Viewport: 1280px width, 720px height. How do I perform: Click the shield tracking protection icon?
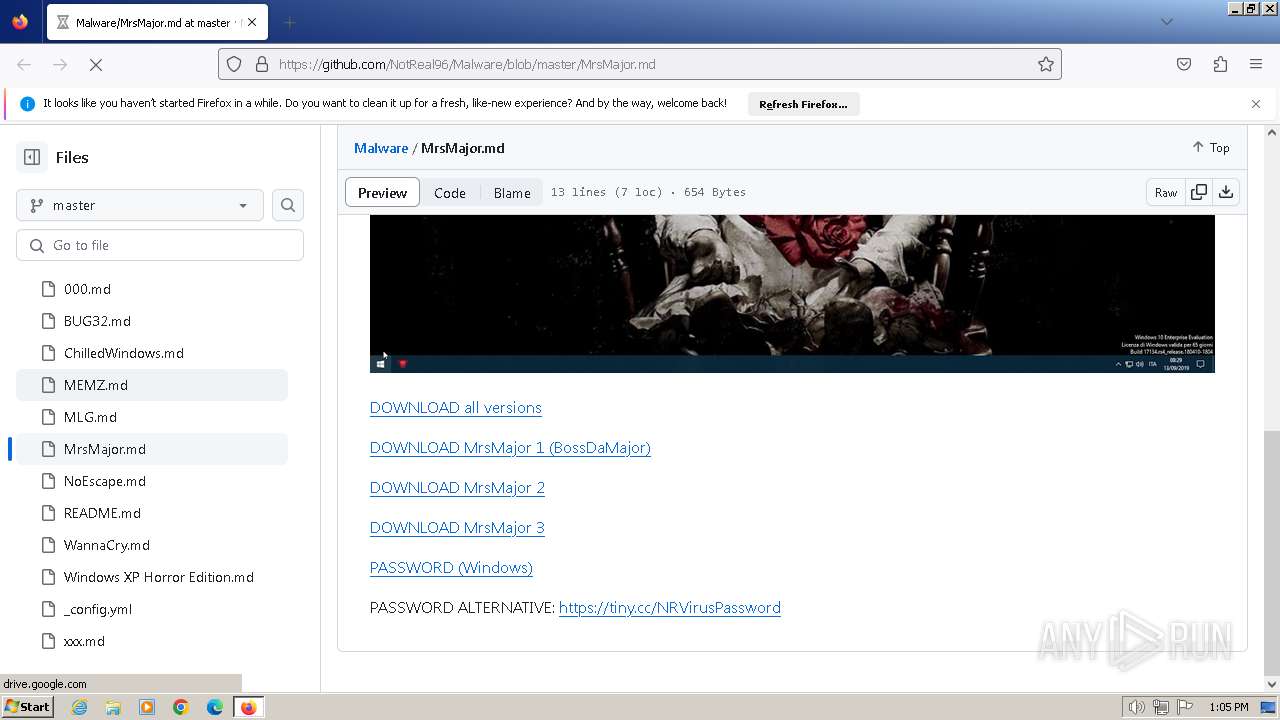click(234, 64)
